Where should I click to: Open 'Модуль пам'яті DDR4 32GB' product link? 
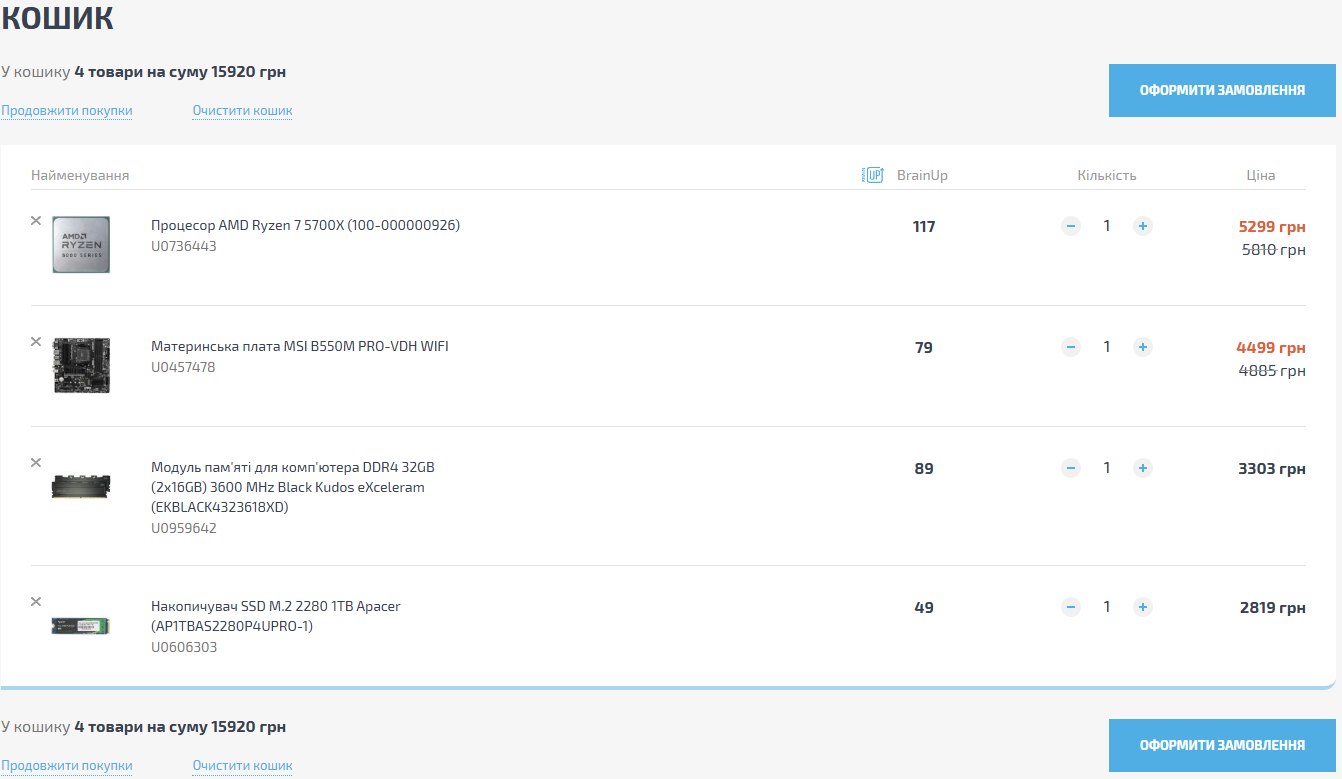293,487
